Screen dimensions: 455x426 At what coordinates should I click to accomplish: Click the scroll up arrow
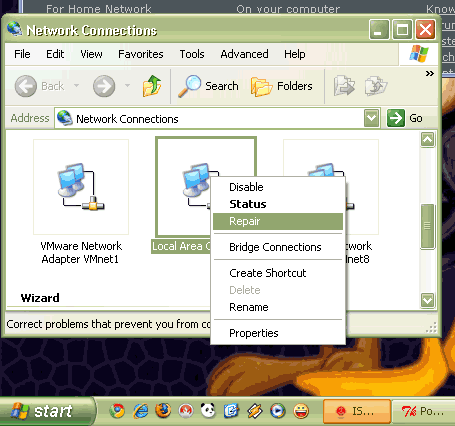428,139
